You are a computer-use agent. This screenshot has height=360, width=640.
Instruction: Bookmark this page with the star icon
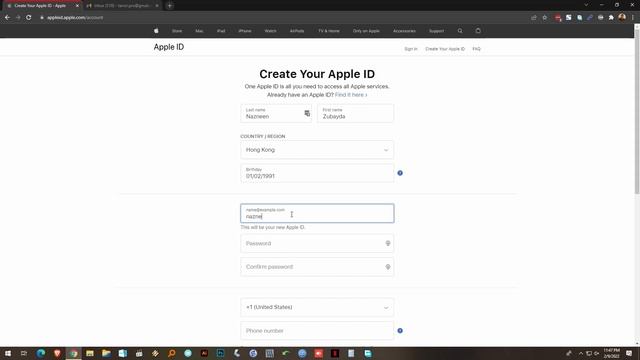point(544,18)
